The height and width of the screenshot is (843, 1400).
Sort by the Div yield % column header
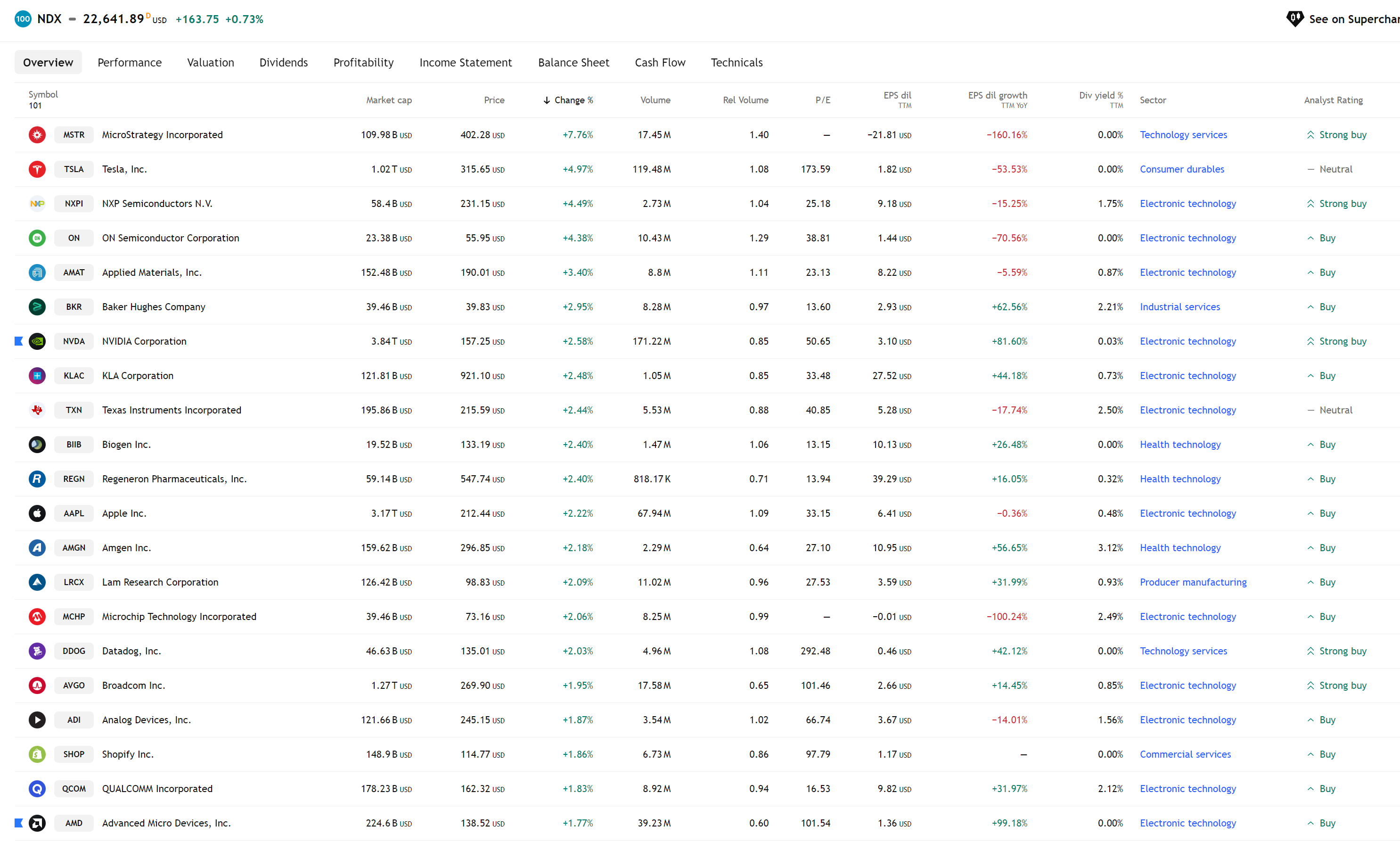tap(1101, 99)
